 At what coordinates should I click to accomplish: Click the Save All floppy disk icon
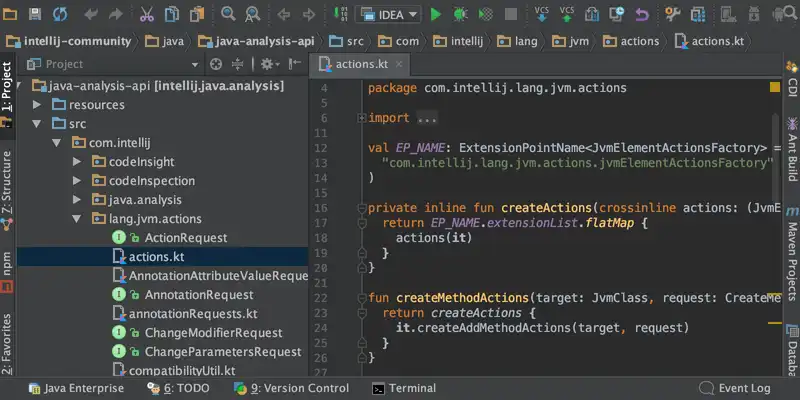(35, 14)
